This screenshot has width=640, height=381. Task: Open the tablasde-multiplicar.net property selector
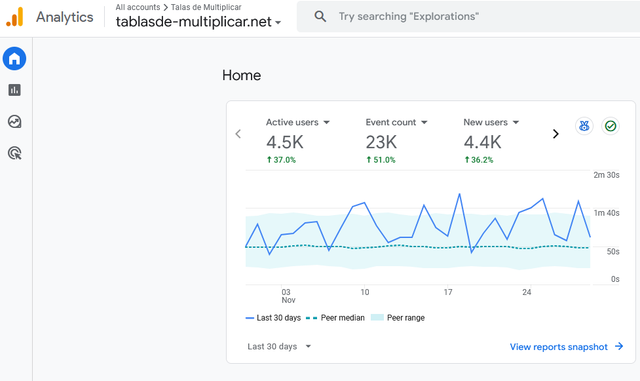click(x=198, y=22)
